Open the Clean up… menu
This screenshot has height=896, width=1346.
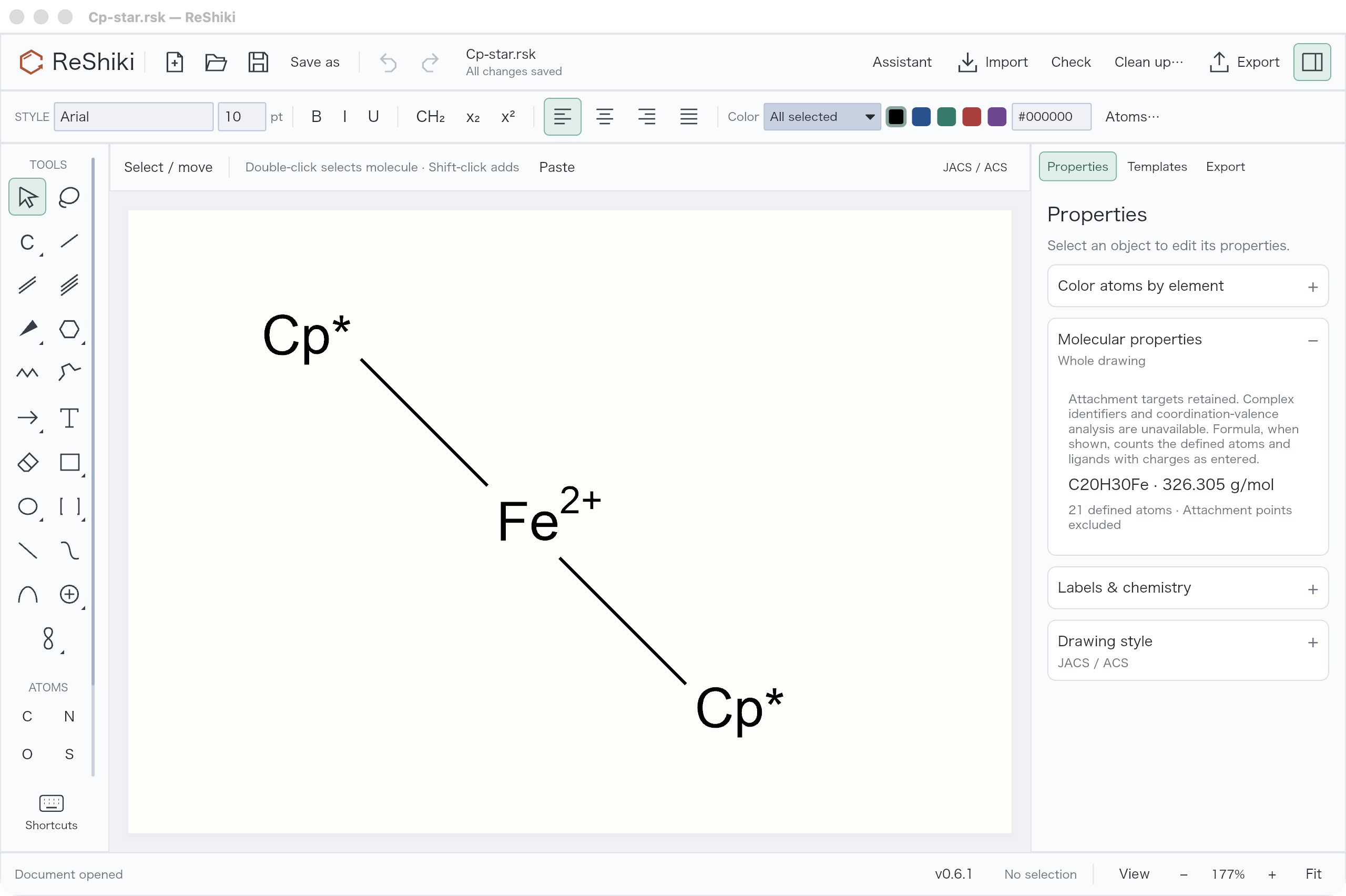point(1148,62)
